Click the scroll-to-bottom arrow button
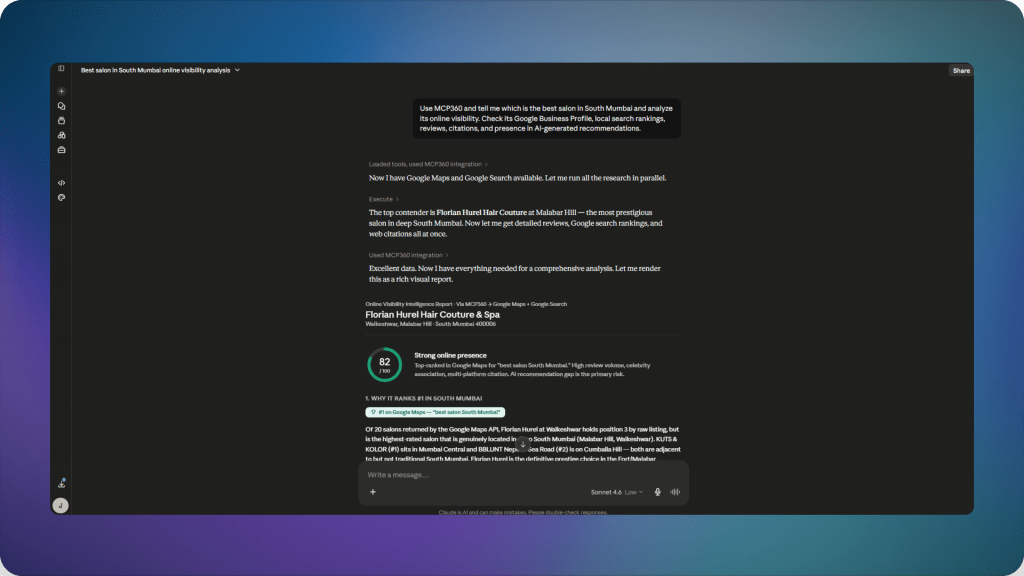This screenshot has width=1024, height=576. tap(522, 444)
